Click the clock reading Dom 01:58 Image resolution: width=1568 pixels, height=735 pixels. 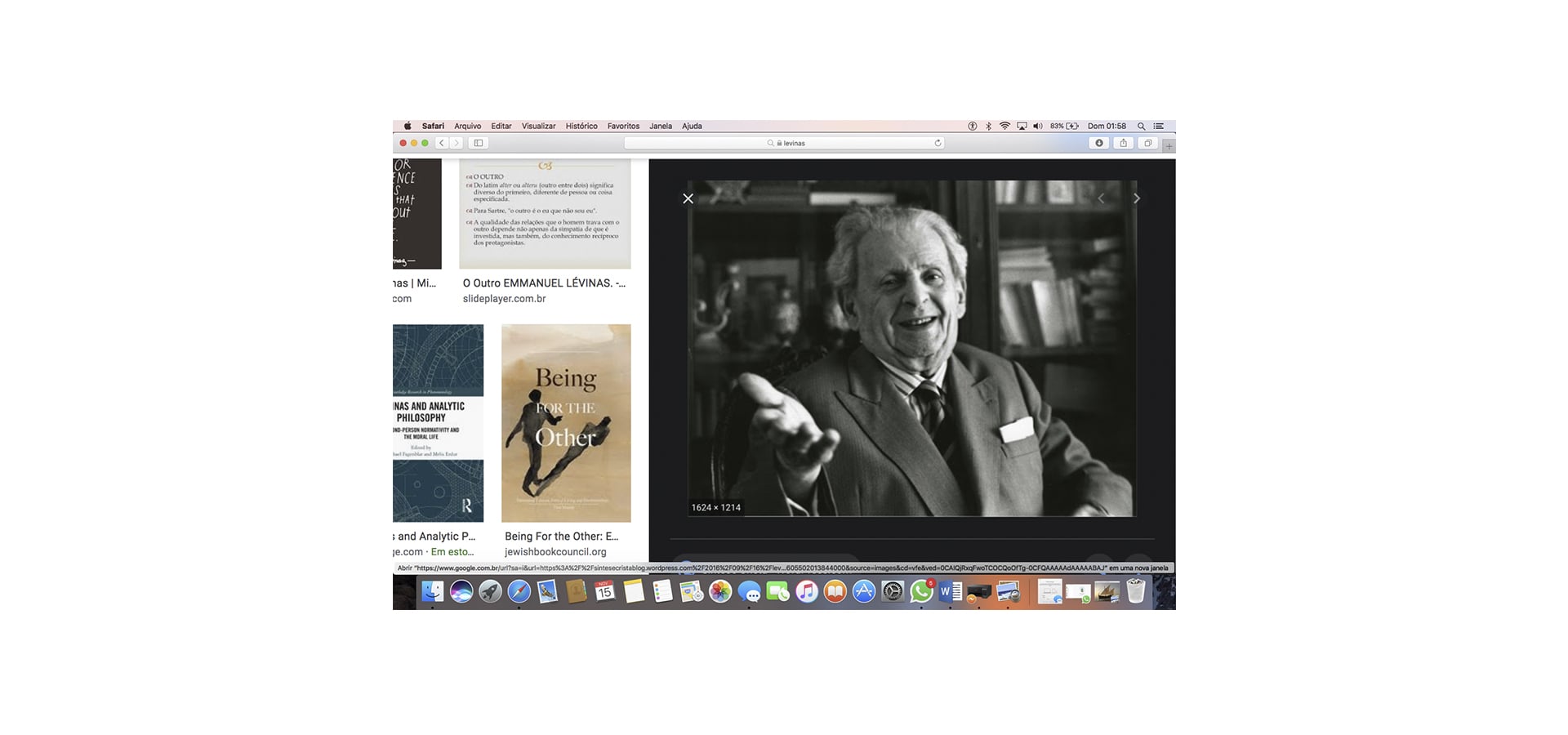tap(1107, 126)
